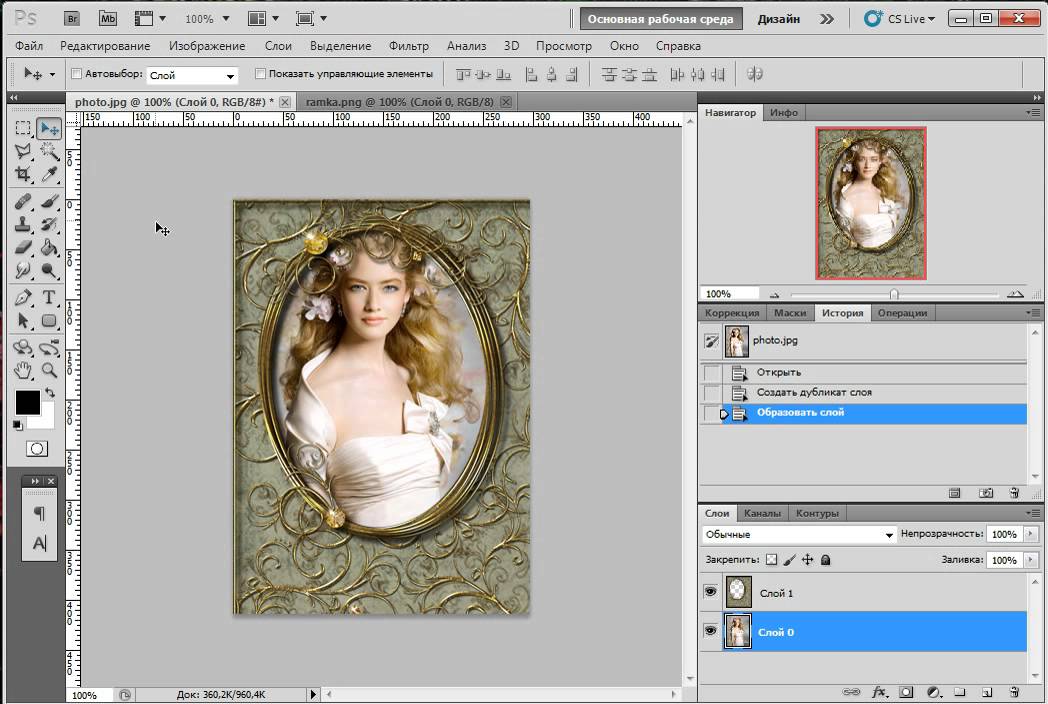Expand the Непрозрачность opacity slider arrow

coord(1030,535)
